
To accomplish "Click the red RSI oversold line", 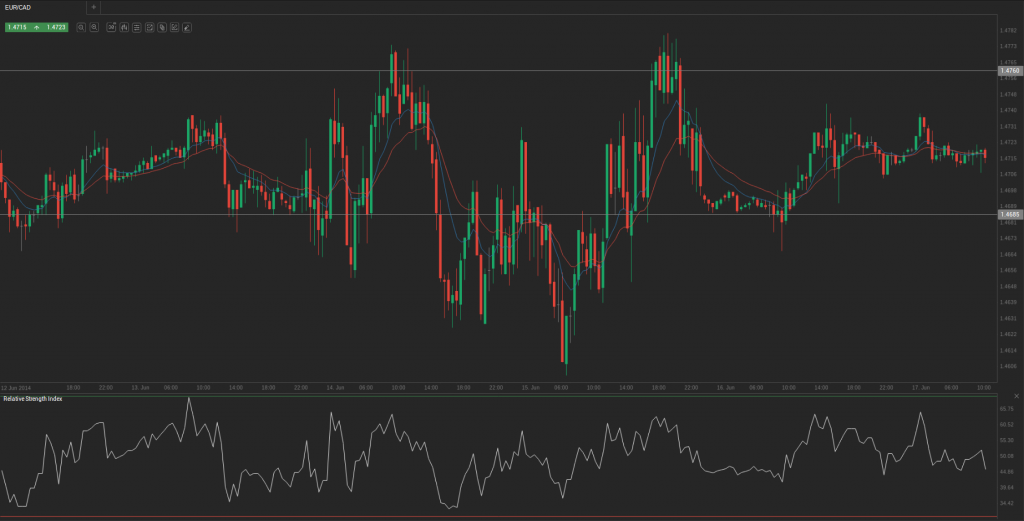I will 500,516.
